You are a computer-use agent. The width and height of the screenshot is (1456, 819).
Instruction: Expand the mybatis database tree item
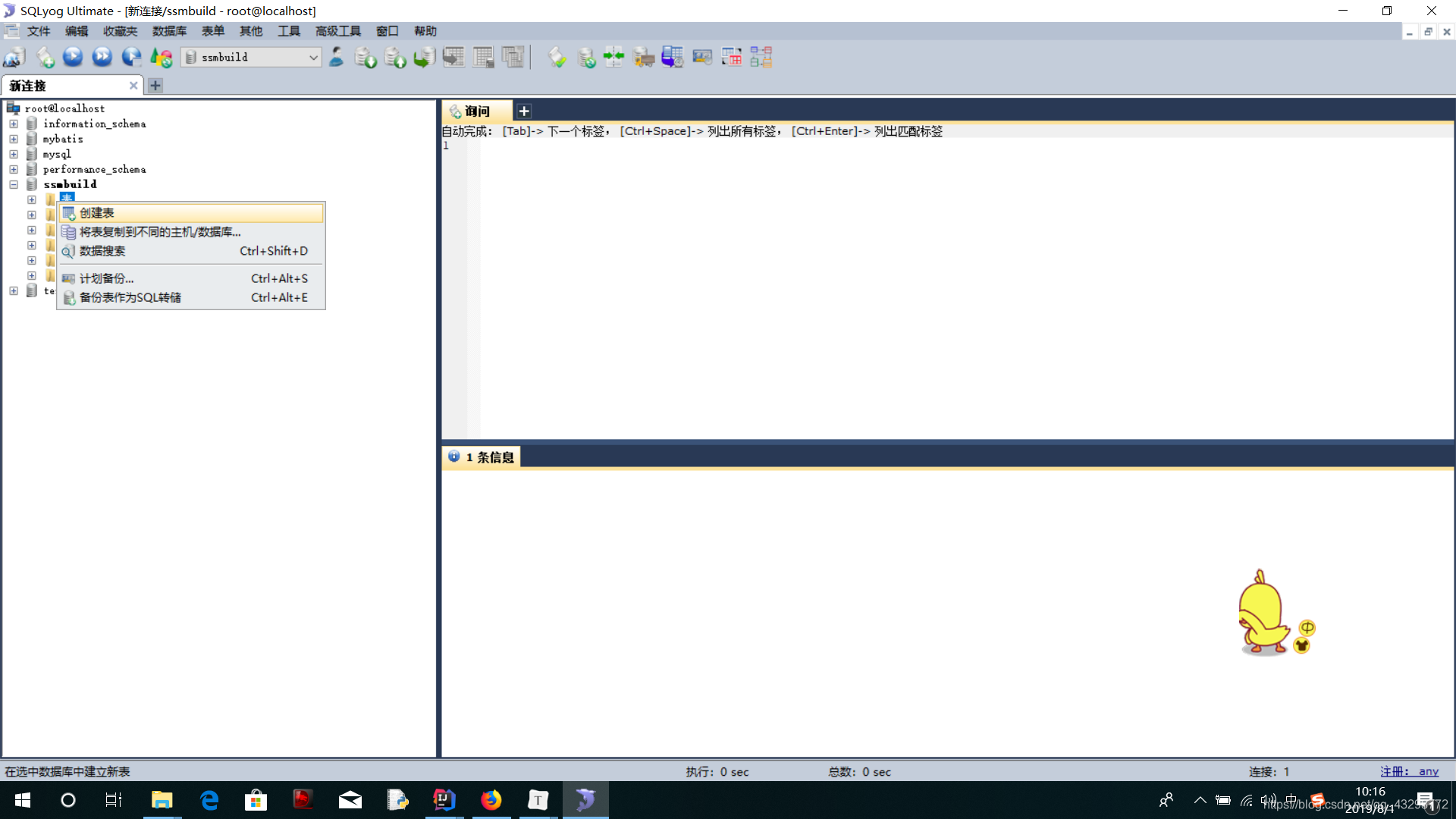click(x=12, y=138)
